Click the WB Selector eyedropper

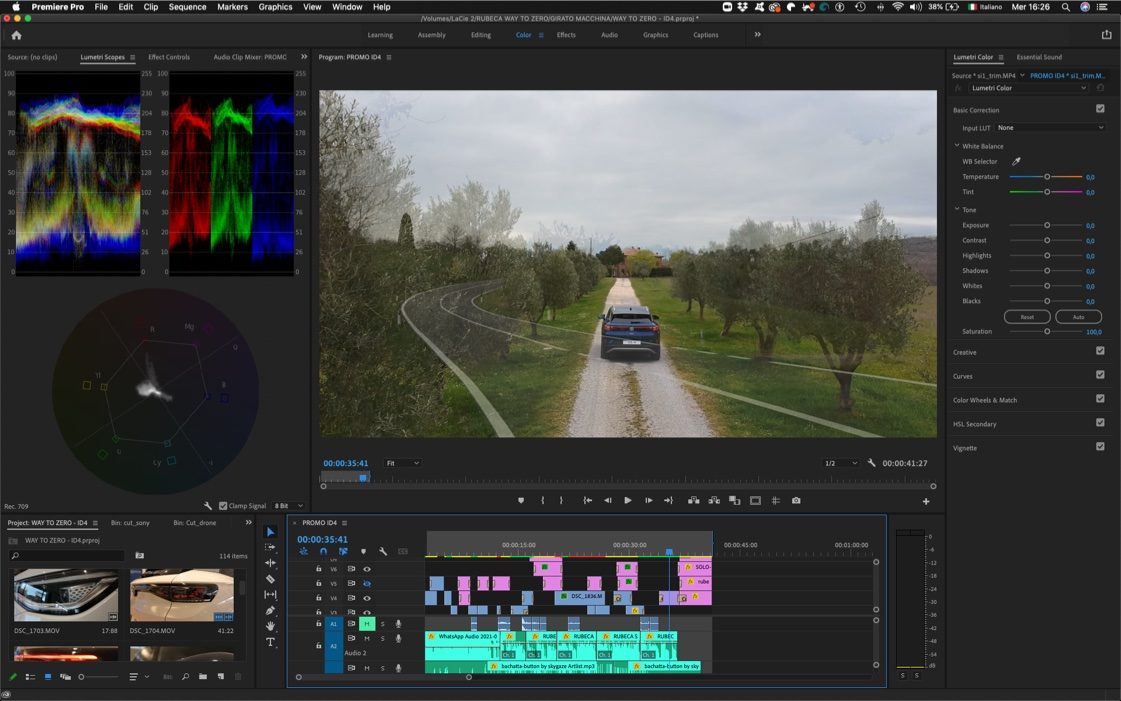[x=1016, y=161]
